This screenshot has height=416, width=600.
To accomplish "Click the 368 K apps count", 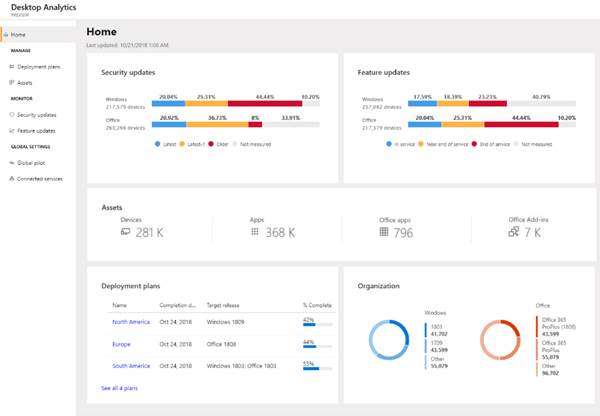I will 280,232.
